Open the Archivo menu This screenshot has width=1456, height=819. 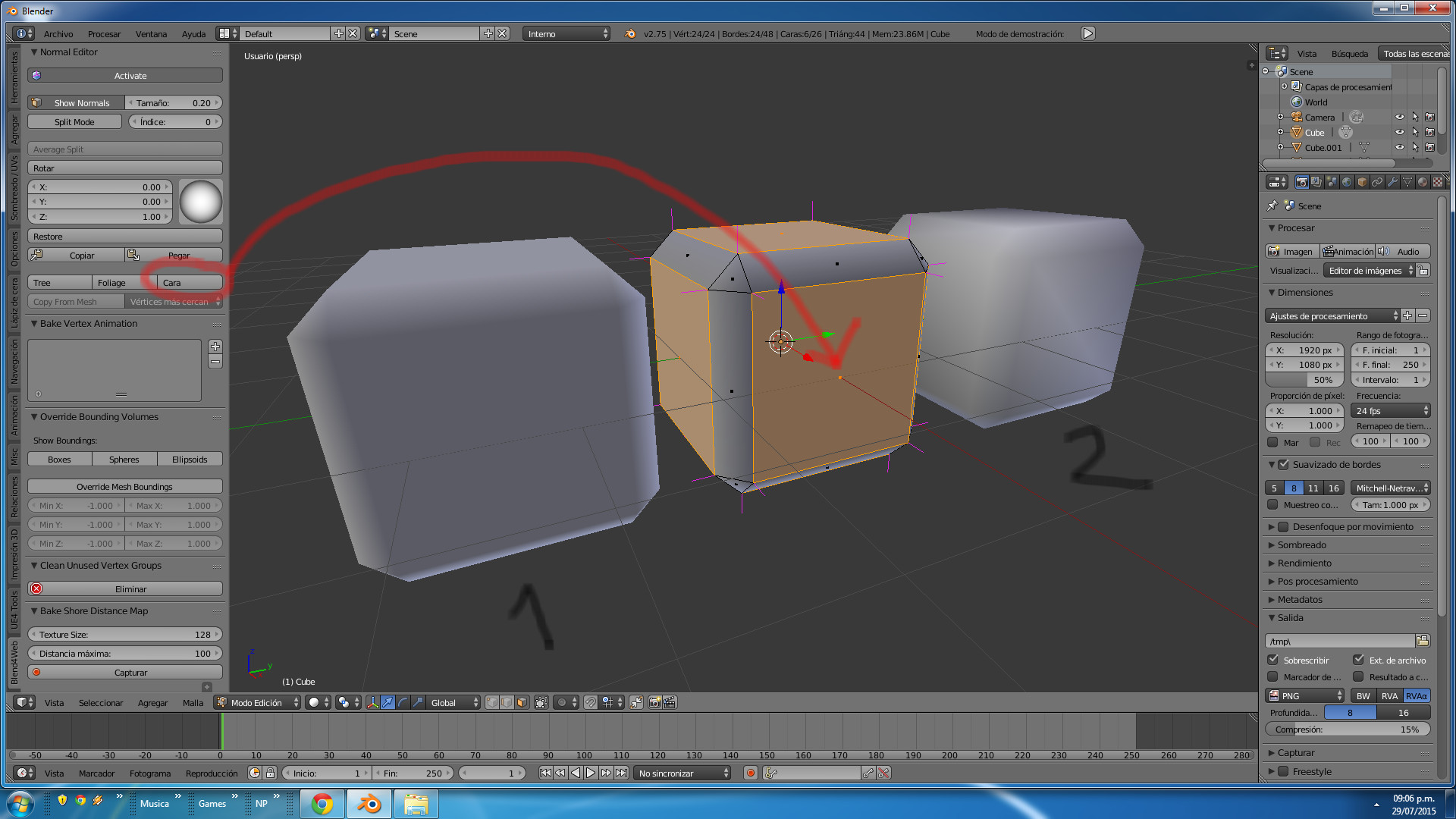click(x=58, y=34)
